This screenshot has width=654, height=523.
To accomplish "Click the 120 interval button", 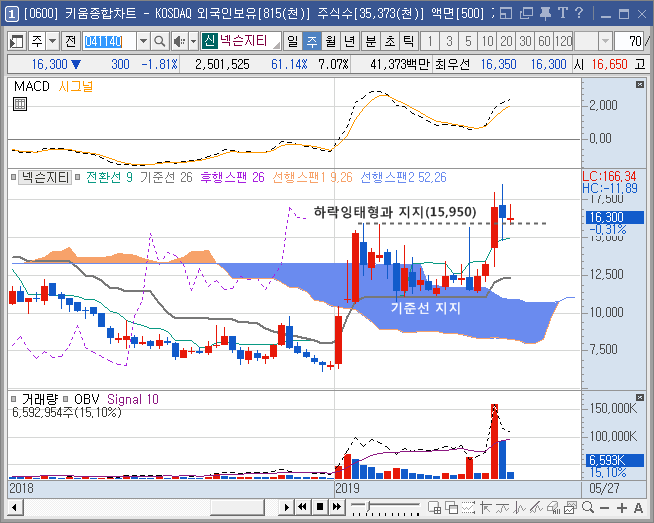I will (x=563, y=41).
